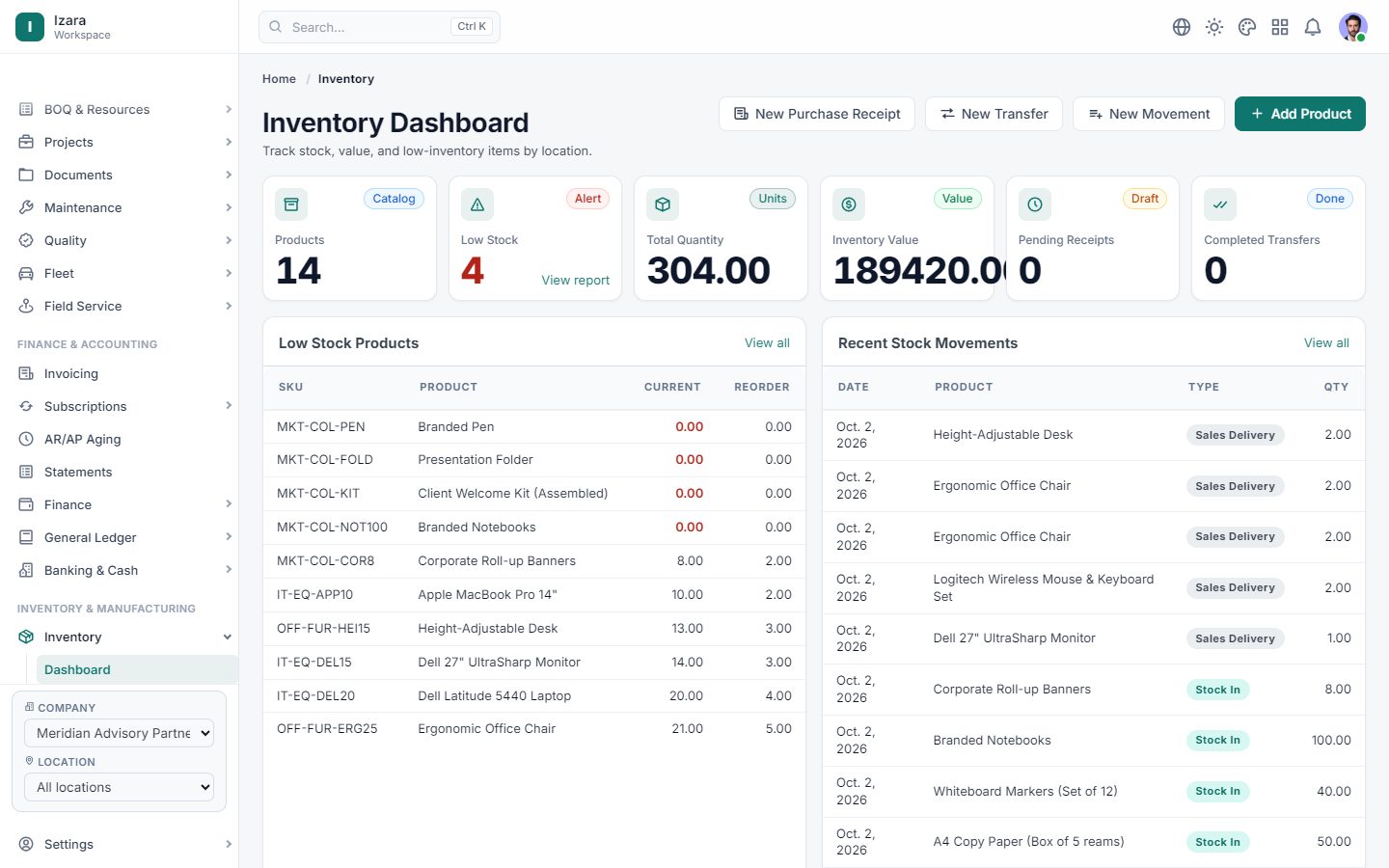Open the user avatar menu
The image size is (1389, 868).
(x=1353, y=27)
